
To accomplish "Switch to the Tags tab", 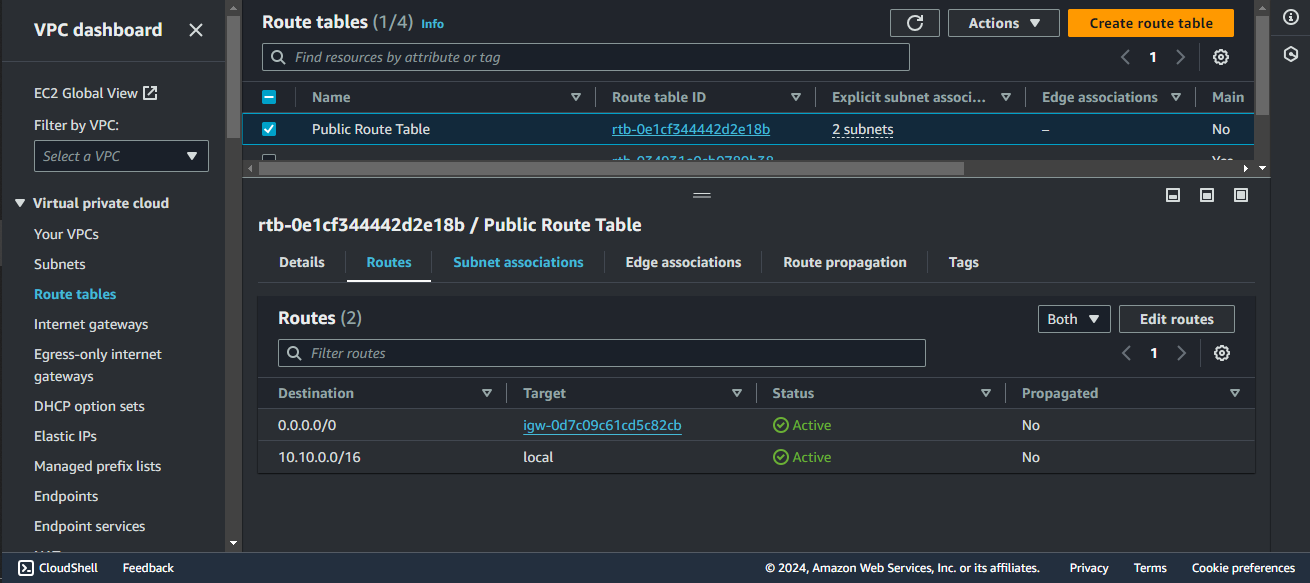I will 964,262.
